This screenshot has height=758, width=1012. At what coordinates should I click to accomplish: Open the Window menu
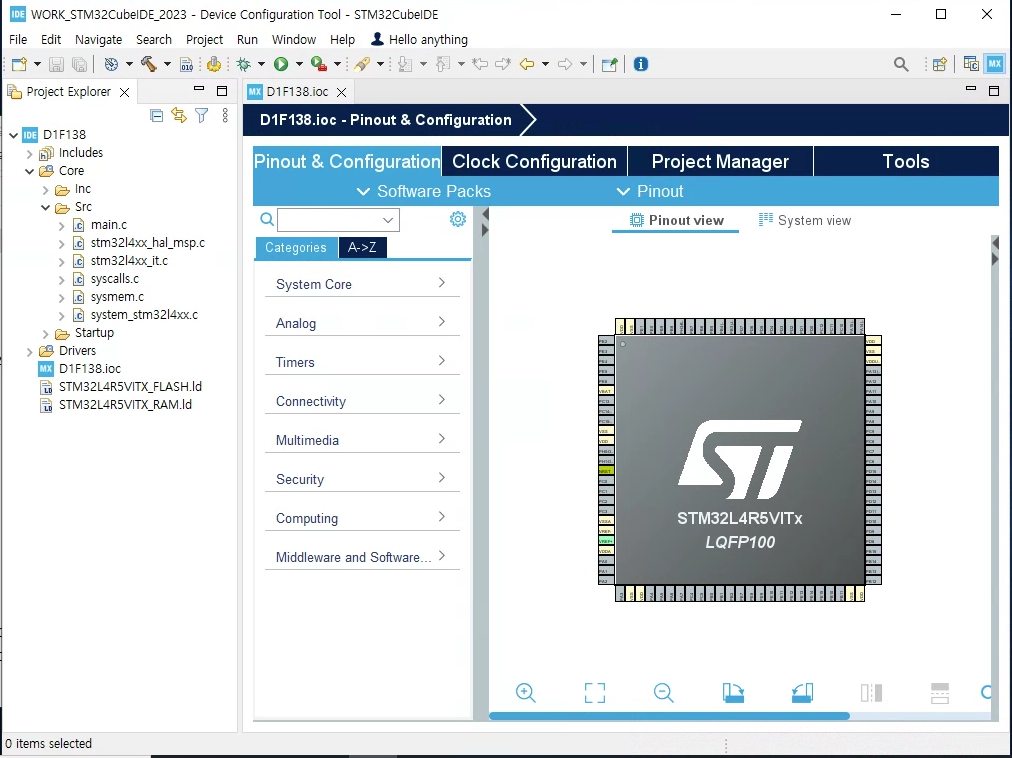click(x=294, y=39)
